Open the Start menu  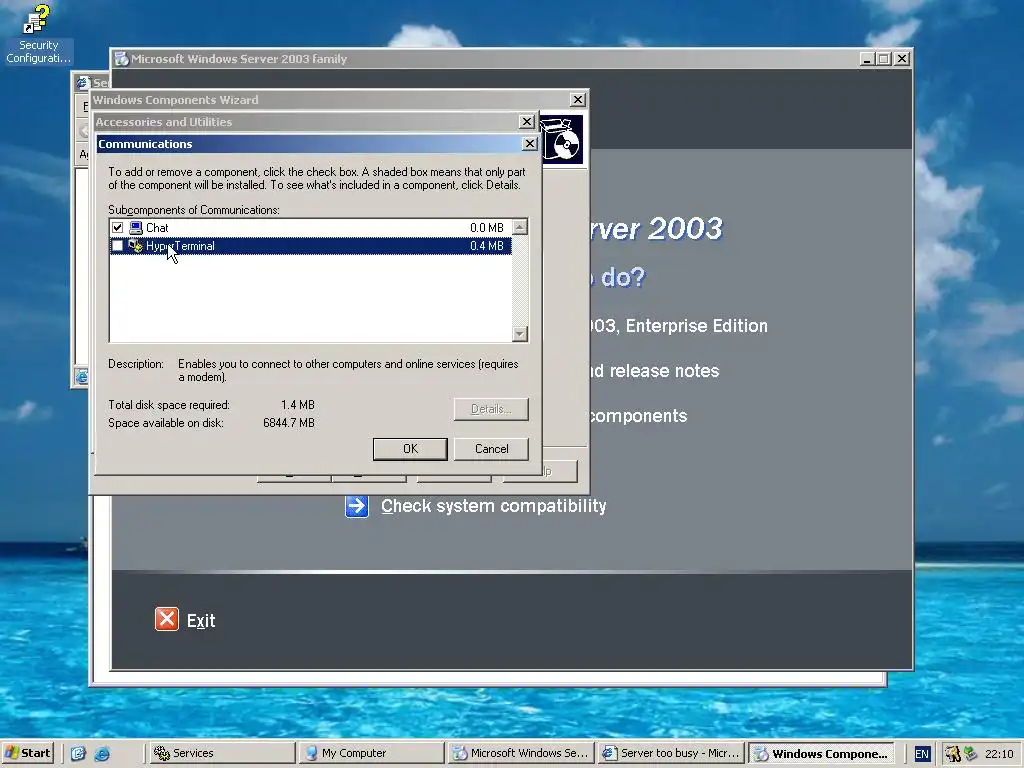point(28,753)
